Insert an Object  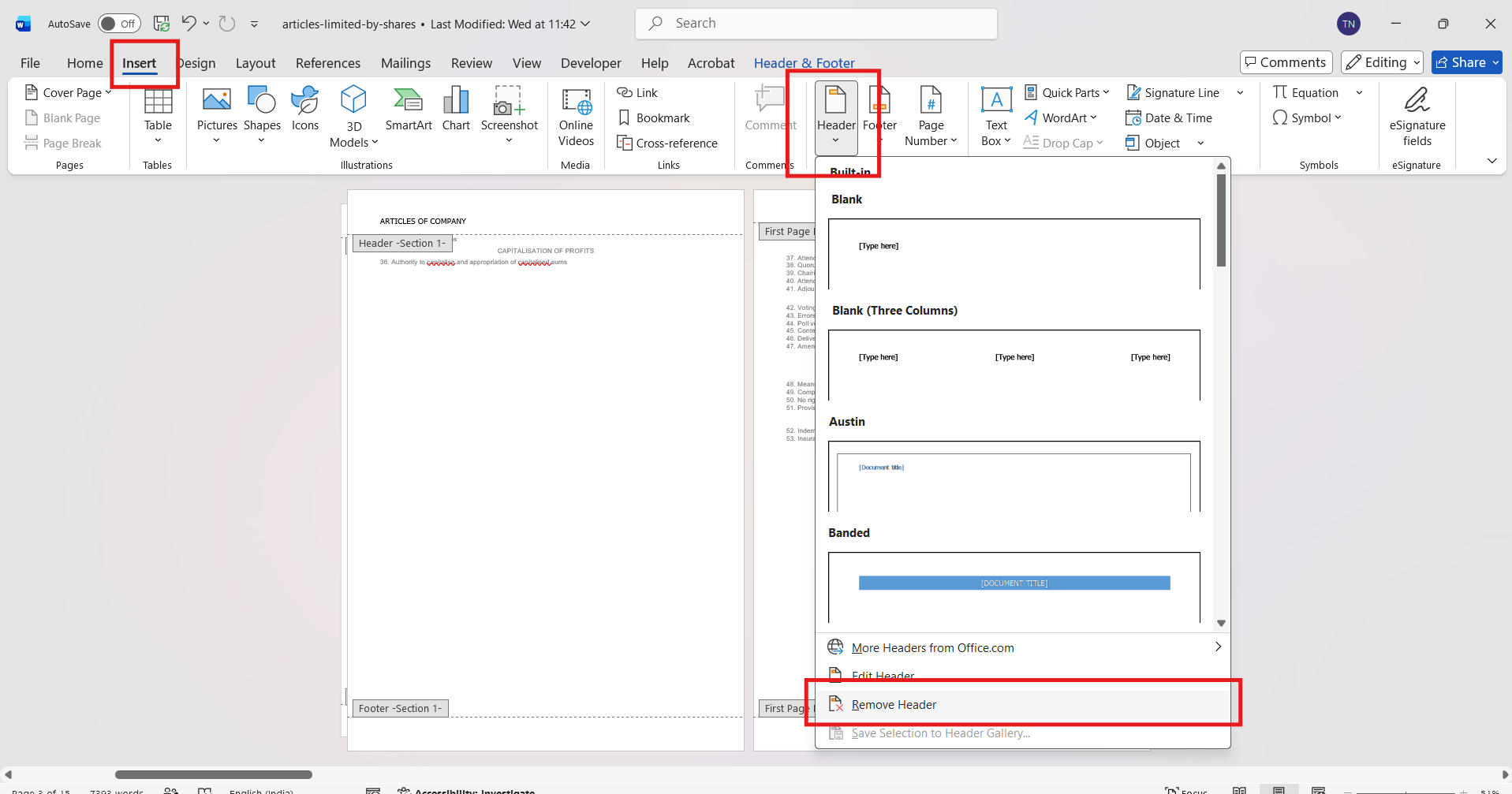pyautogui.click(x=1153, y=143)
